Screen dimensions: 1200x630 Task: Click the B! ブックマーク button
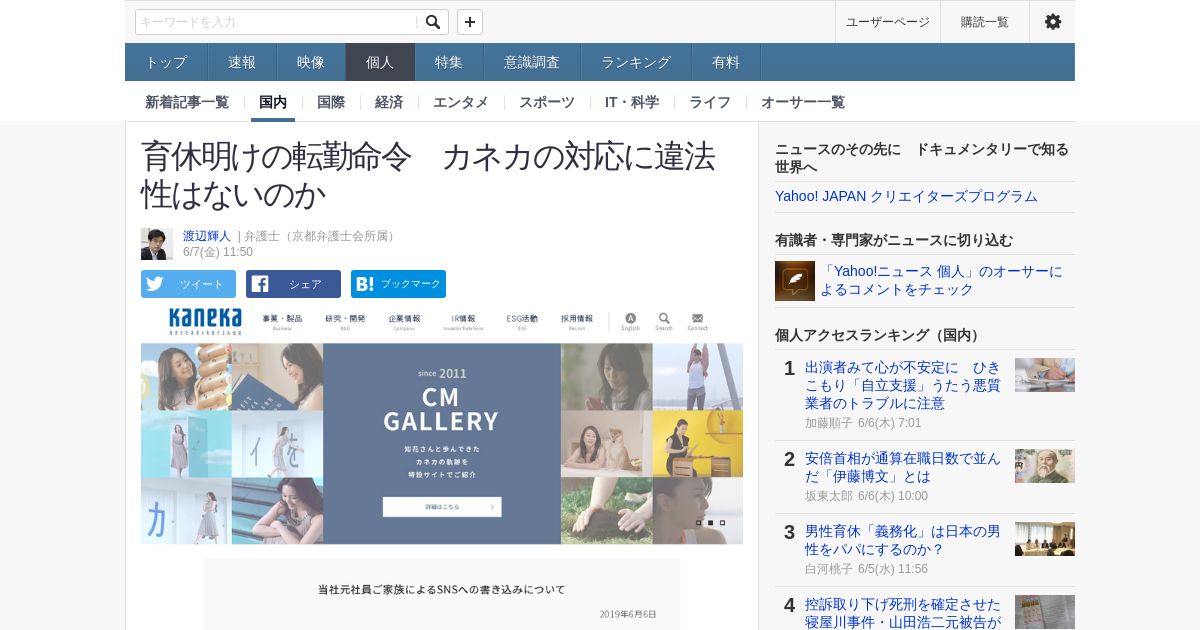(398, 284)
